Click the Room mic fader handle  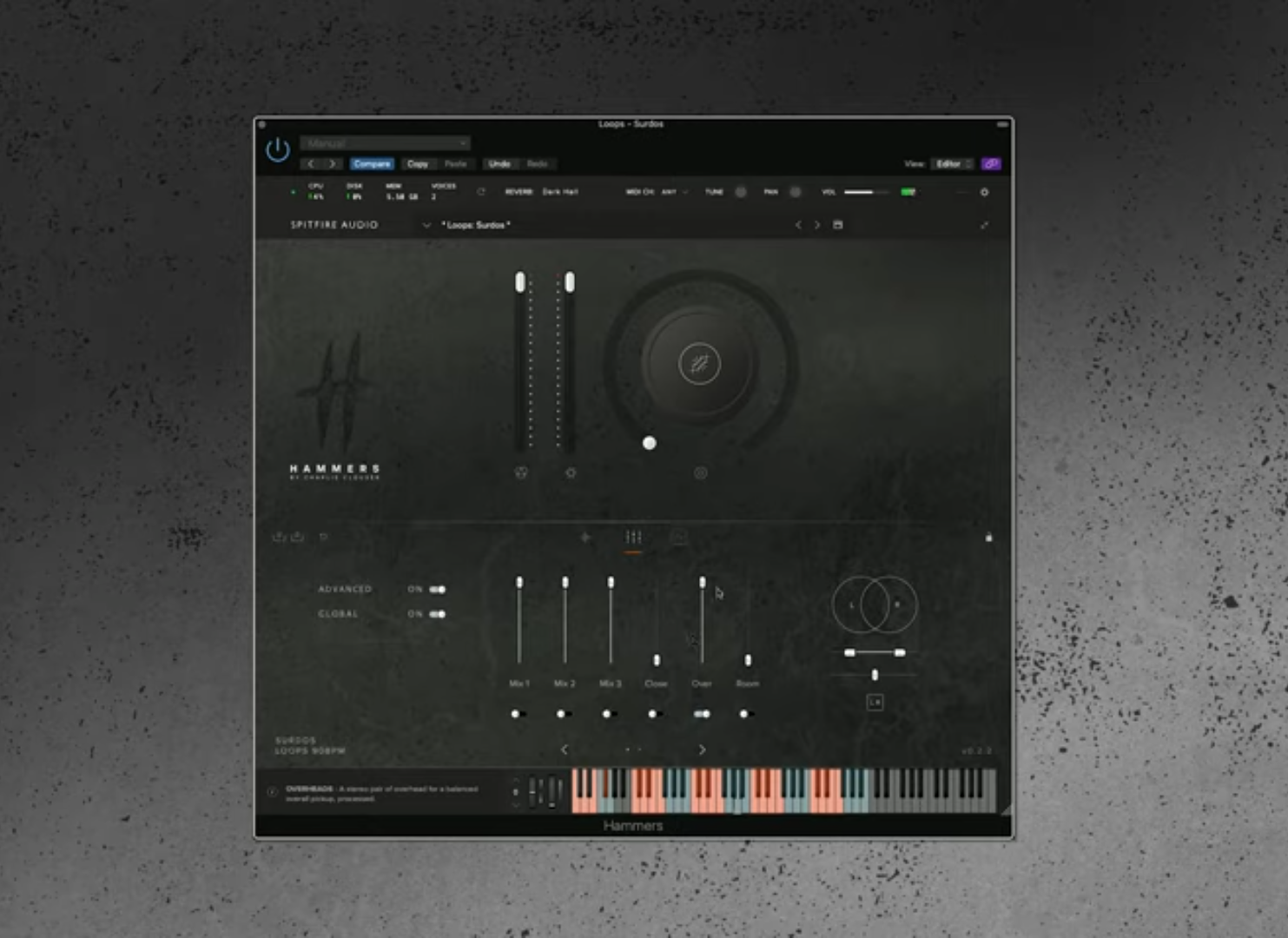click(x=748, y=661)
